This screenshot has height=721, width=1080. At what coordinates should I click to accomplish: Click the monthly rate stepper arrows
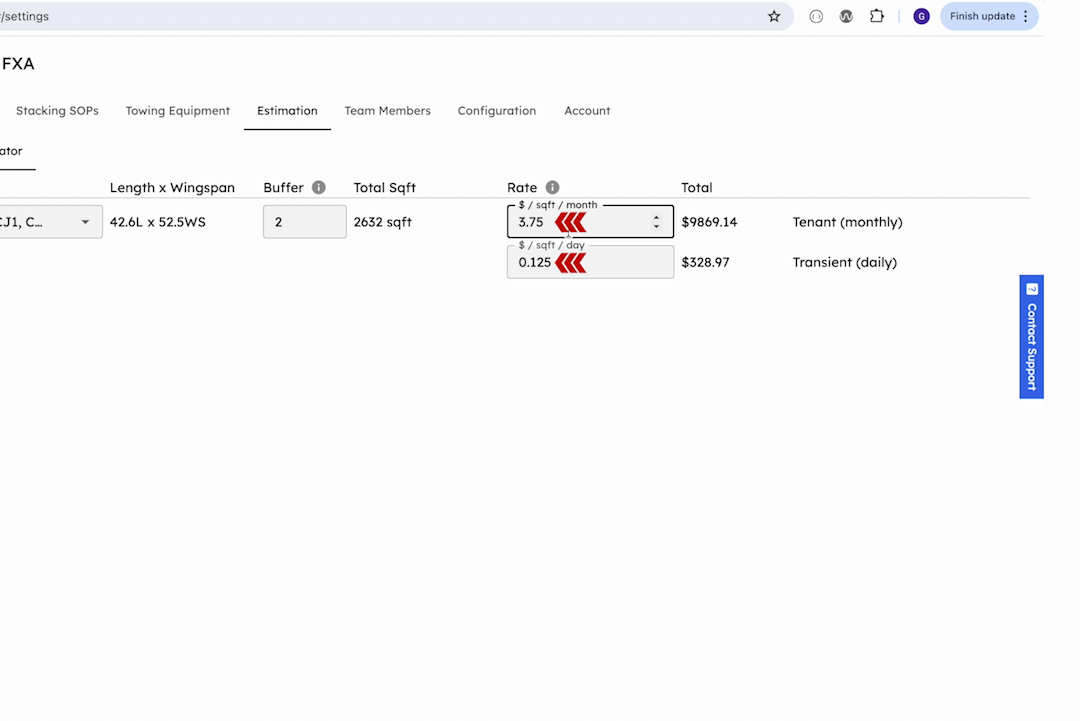656,222
